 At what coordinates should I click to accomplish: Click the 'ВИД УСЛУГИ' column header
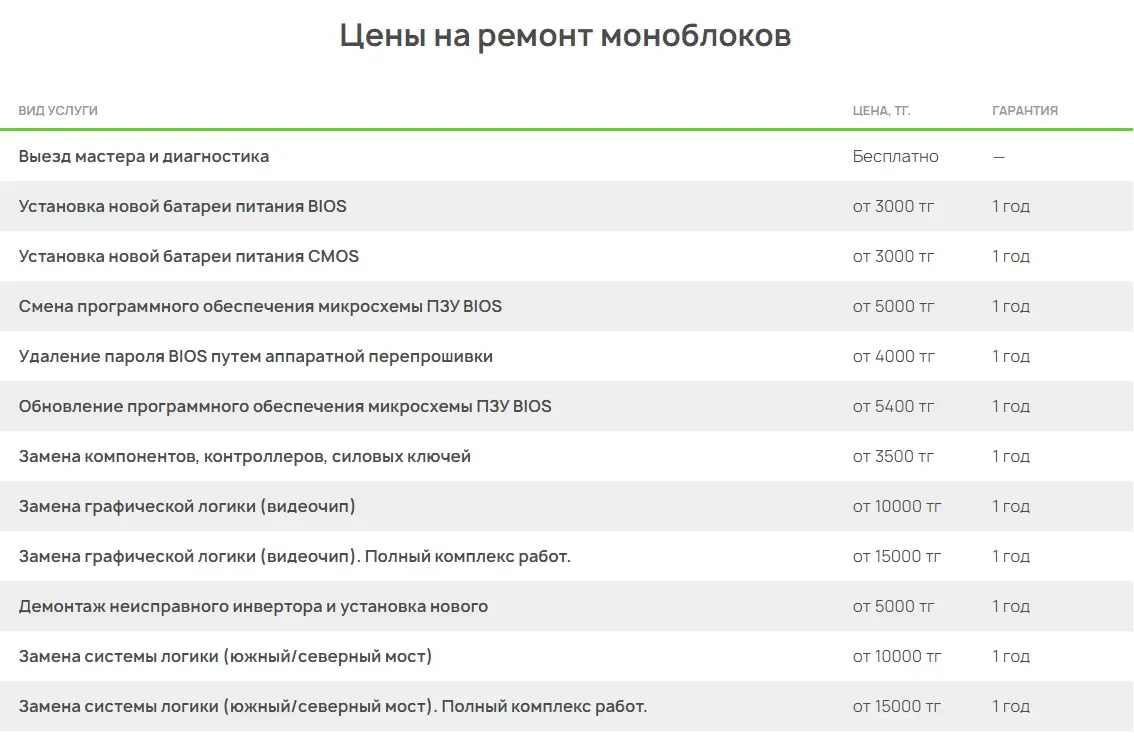[x=58, y=111]
